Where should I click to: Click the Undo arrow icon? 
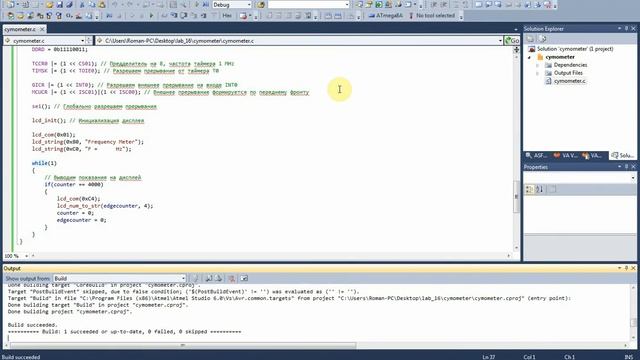click(115, 5)
